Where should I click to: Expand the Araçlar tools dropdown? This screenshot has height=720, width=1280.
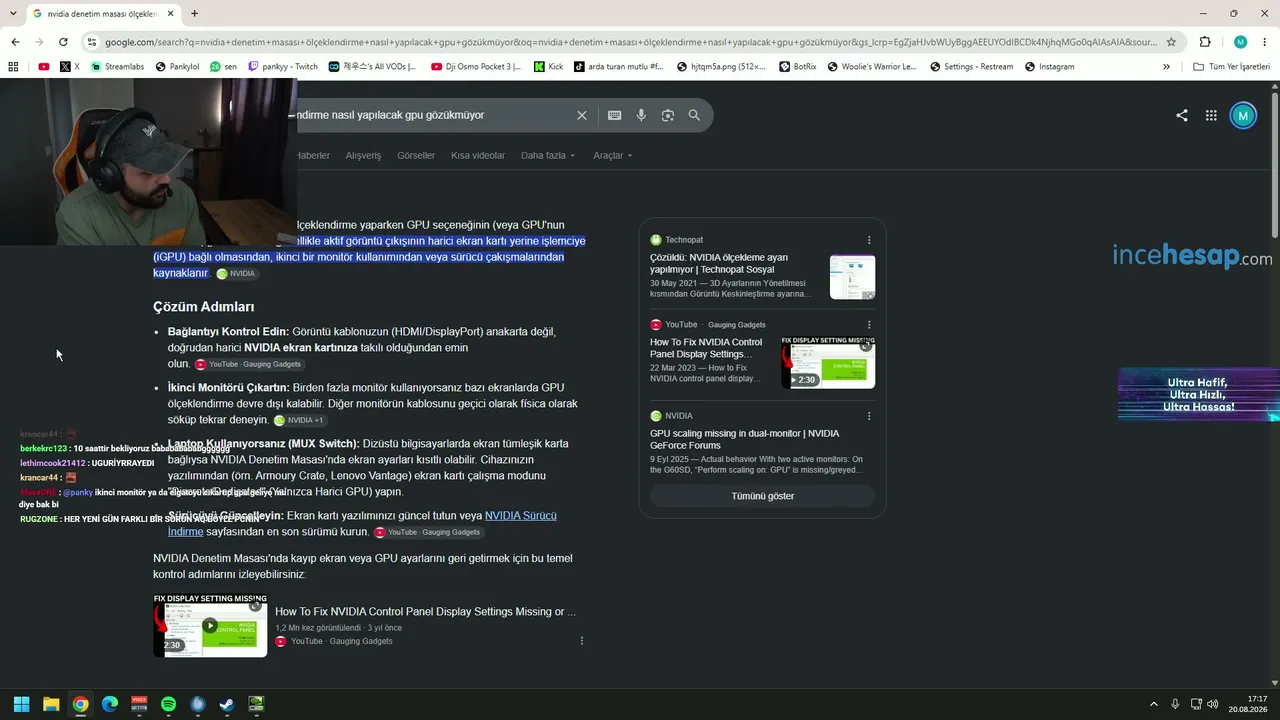(x=613, y=156)
